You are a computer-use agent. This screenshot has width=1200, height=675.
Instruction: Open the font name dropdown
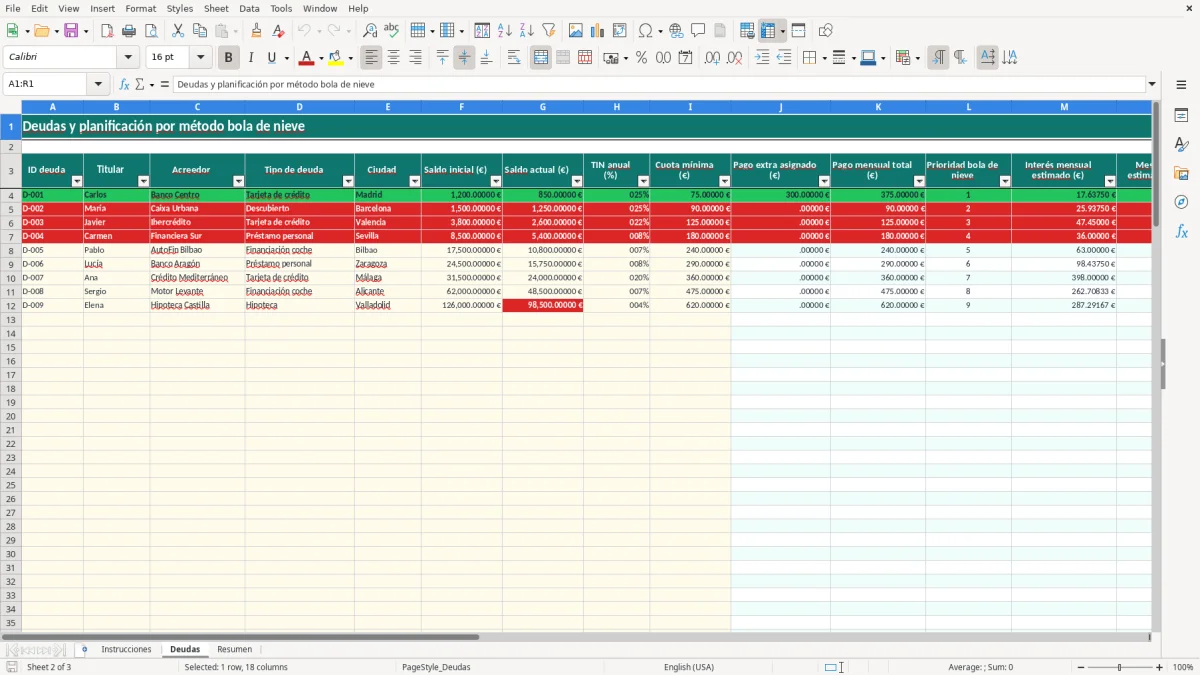click(128, 58)
